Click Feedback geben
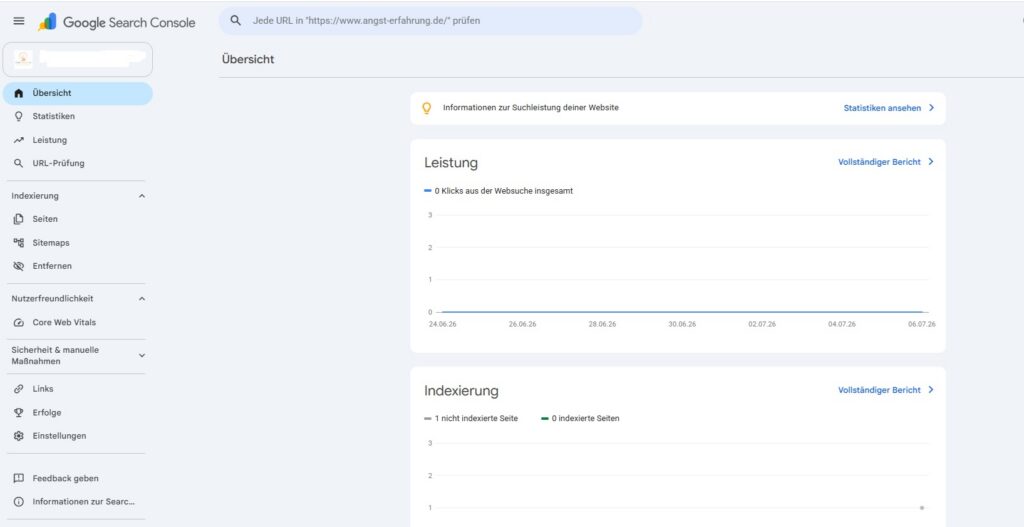The image size is (1024, 527). [78, 478]
